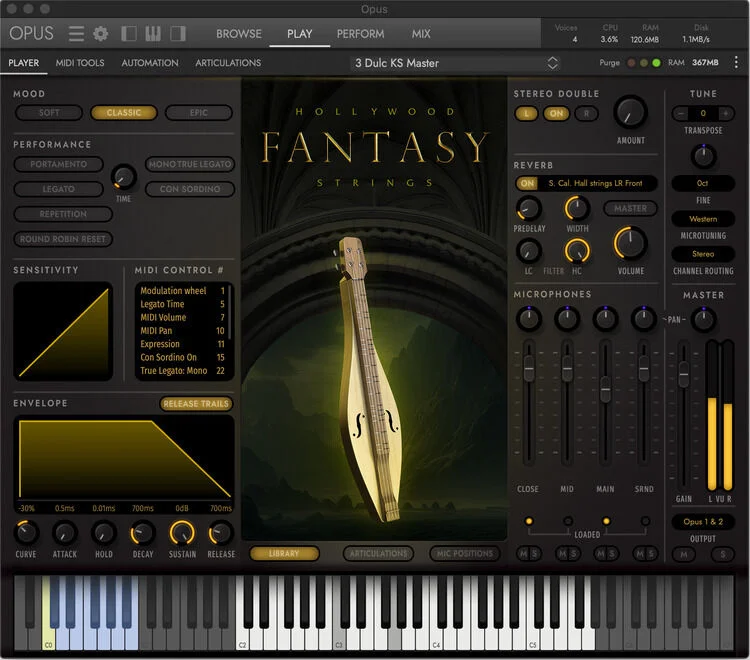
Task: Adjust the envelope Release knob
Action: (221, 533)
